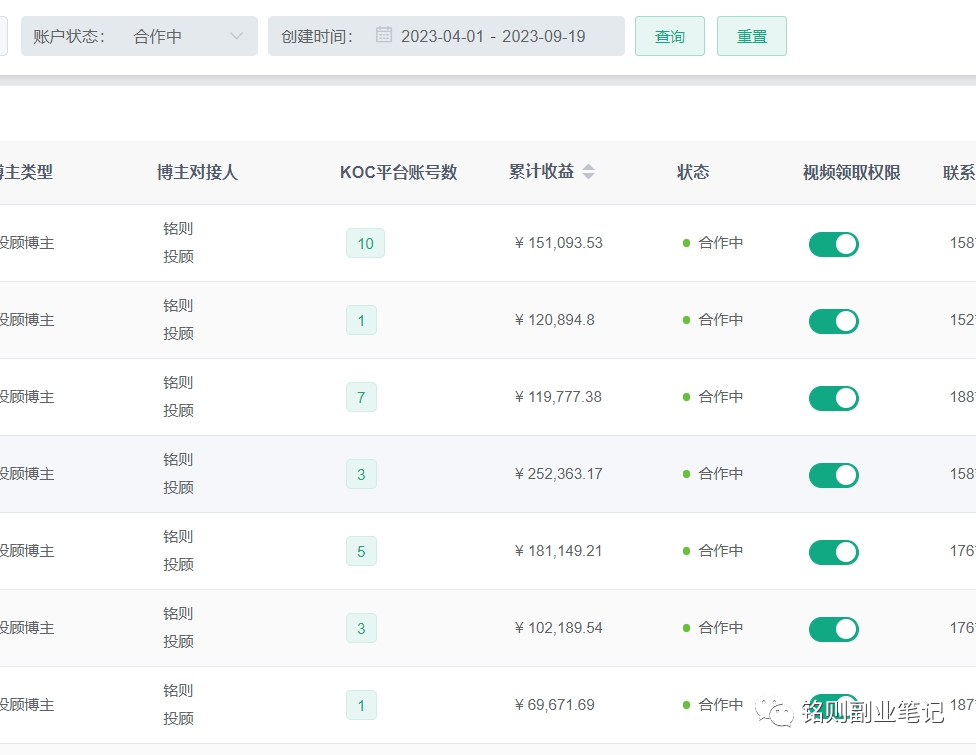Turn off the video permission toggle, third row
Viewport: 976px width, 755px height.
pos(833,398)
